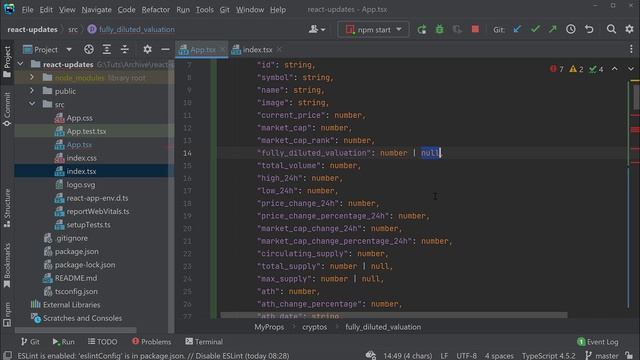Open Project panel options gear
Screen dimensions: 640x360
(147, 49)
